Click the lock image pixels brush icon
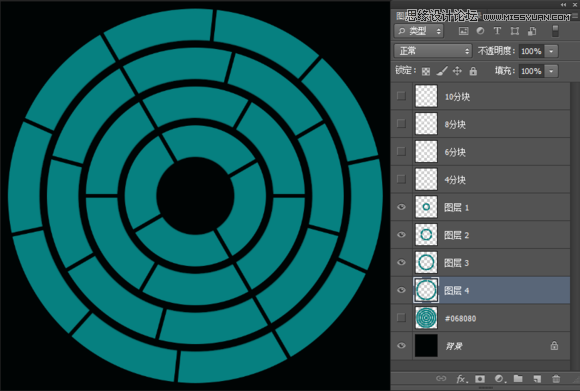The height and width of the screenshot is (391, 580). (x=442, y=71)
